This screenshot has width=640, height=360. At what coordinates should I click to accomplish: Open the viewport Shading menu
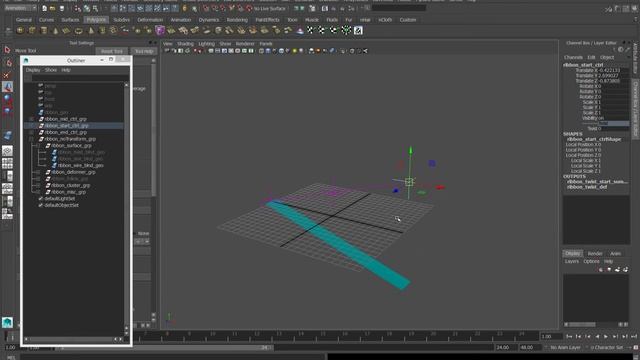185,44
